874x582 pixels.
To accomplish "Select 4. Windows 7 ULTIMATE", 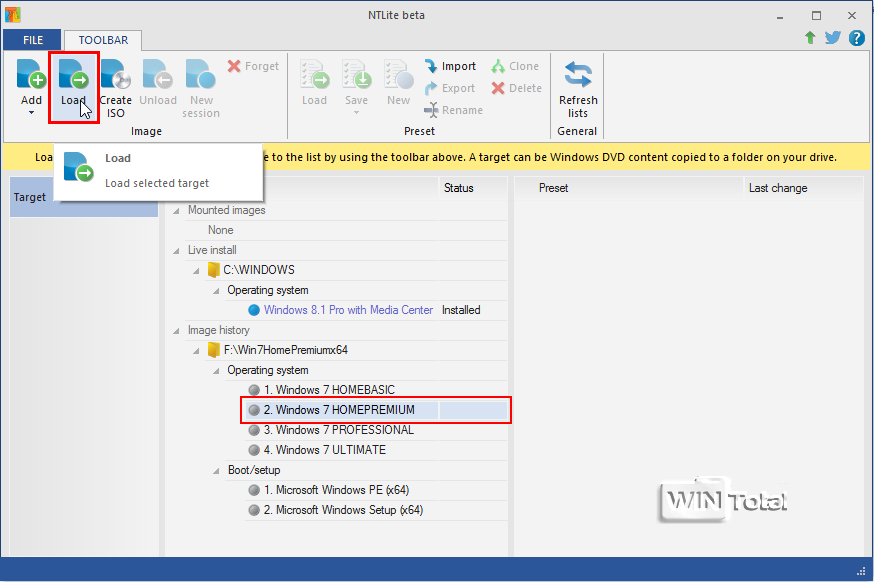I will coord(325,450).
